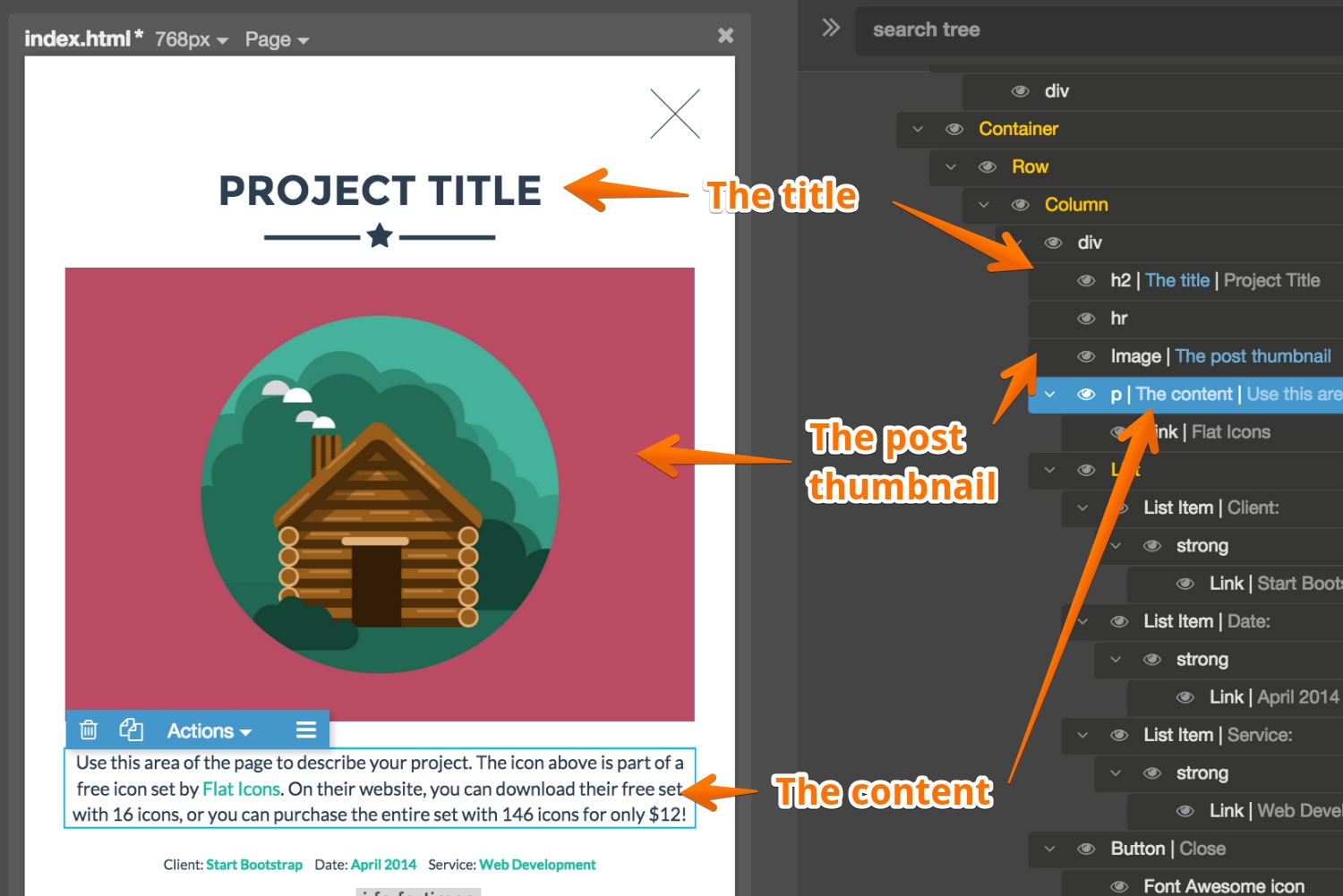Open the hamburger menu in element toolbar
Viewport: 1343px width, 896px height.
pyautogui.click(x=306, y=730)
